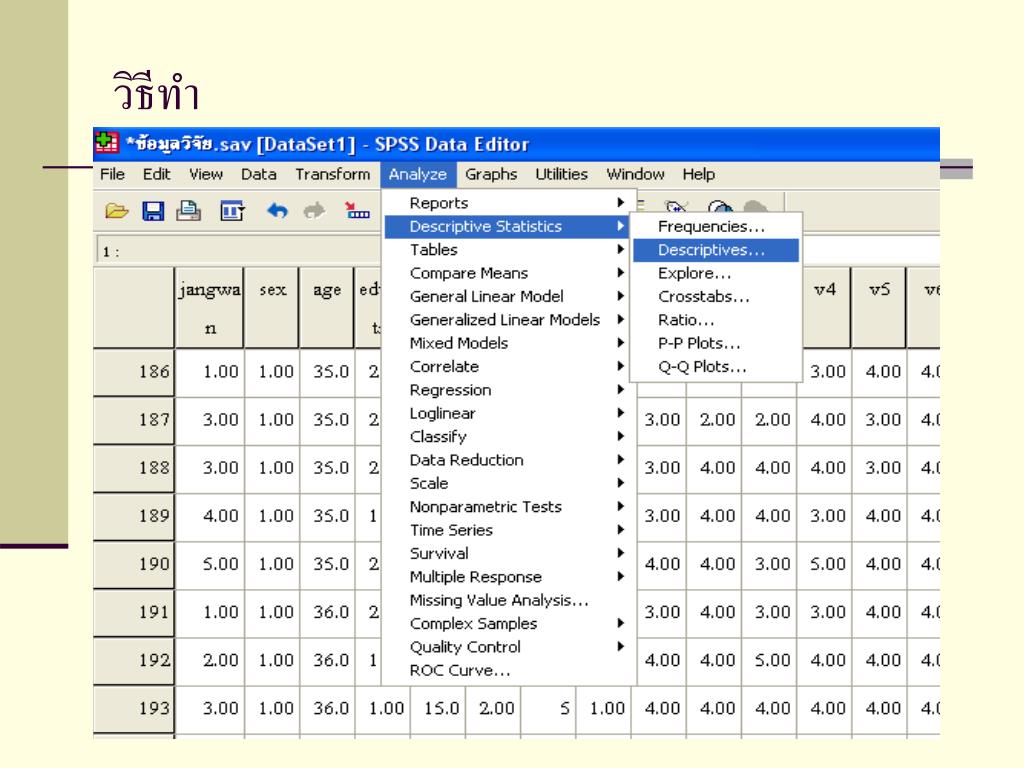Click the age cell 36.0 in row 193
The image size is (1024, 768).
pos(327,709)
